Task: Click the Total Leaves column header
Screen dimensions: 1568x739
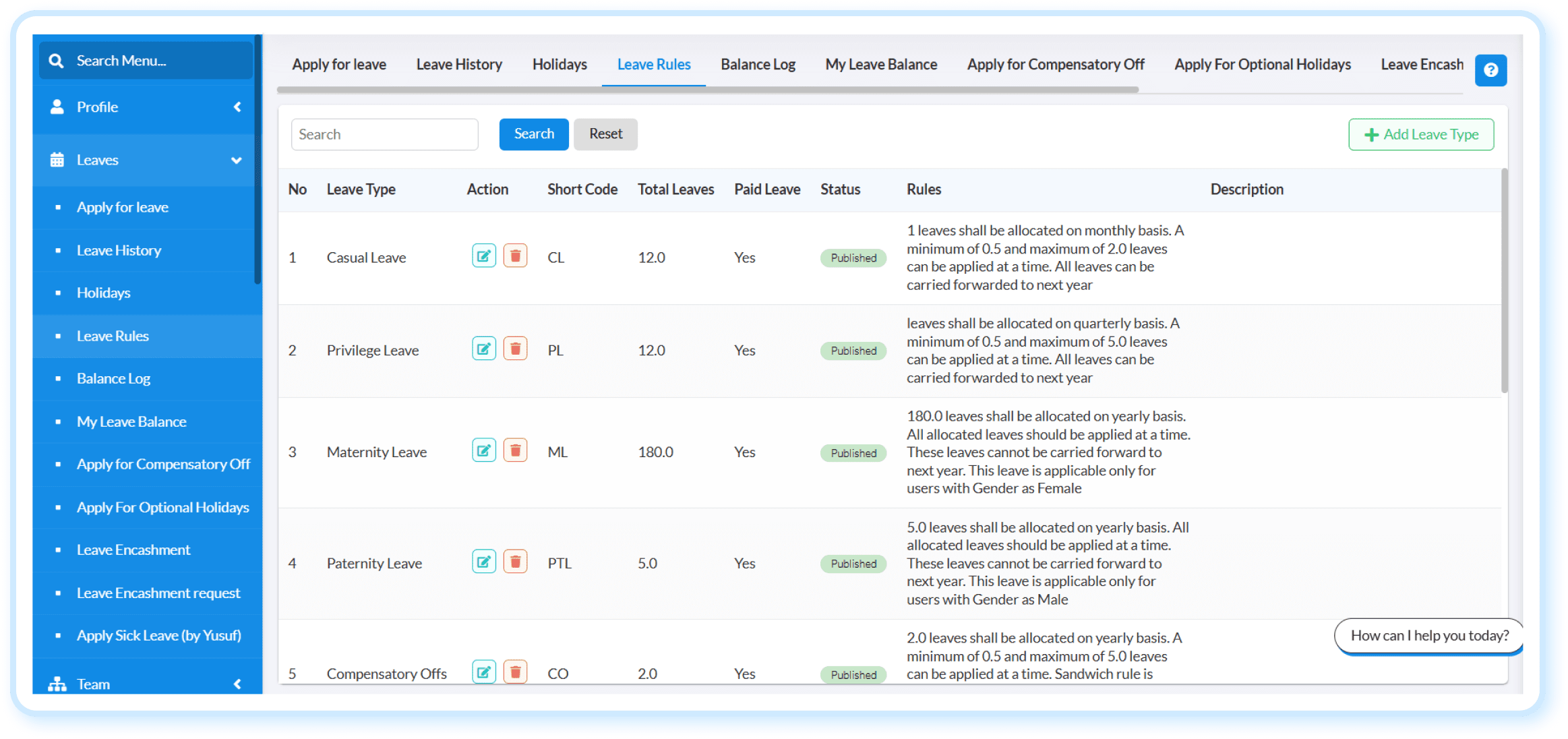Action: point(675,189)
